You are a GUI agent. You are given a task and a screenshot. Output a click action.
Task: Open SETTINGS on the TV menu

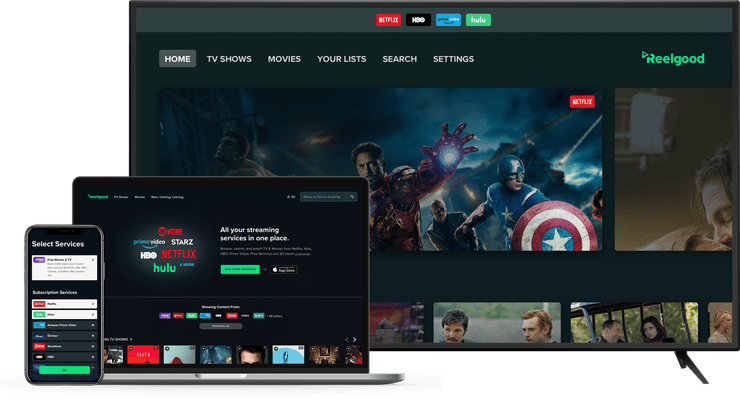tap(454, 59)
